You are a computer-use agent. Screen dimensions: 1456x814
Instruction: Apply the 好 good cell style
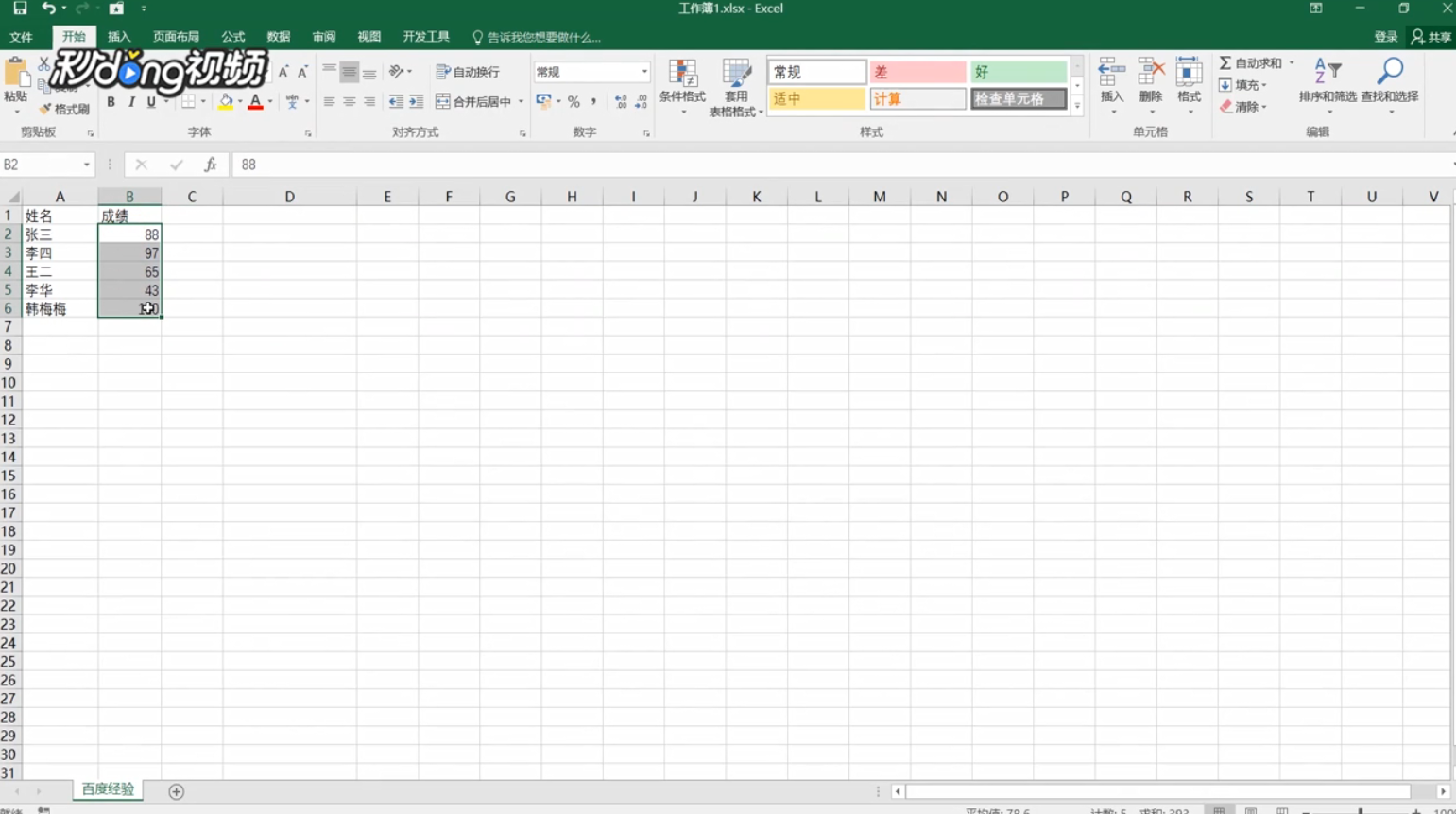[1019, 72]
